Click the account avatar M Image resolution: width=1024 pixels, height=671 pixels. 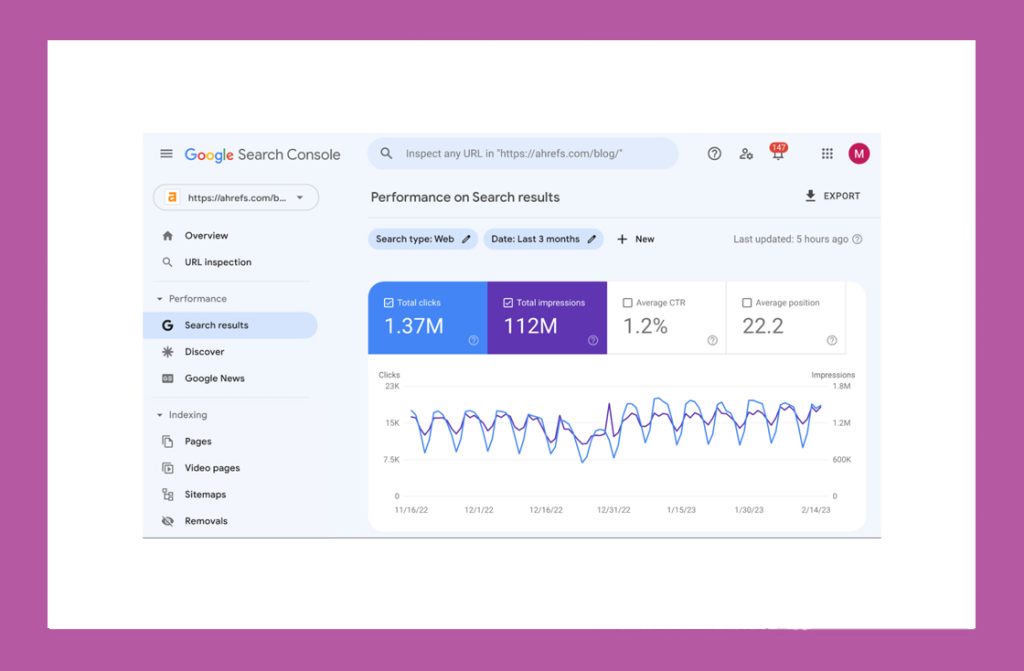[x=859, y=154]
